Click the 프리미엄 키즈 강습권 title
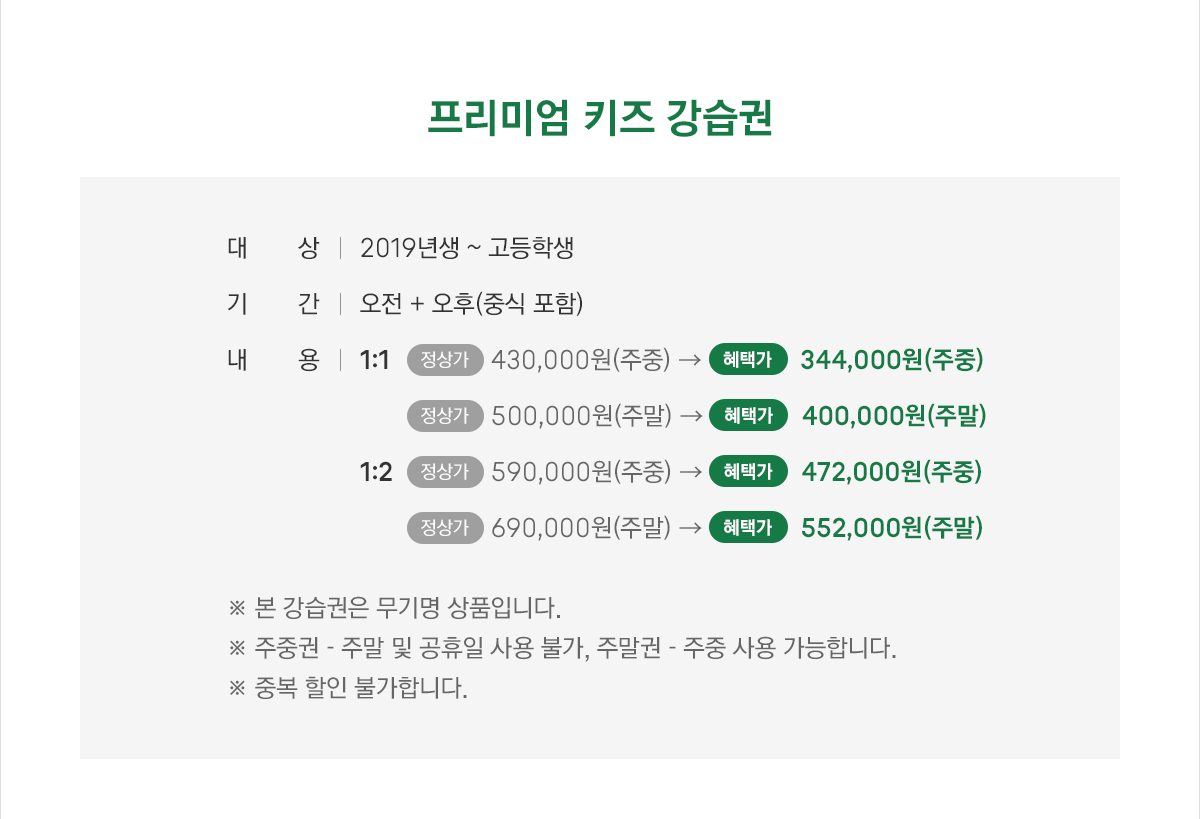Viewport: 1200px width, 819px height. coord(600,119)
